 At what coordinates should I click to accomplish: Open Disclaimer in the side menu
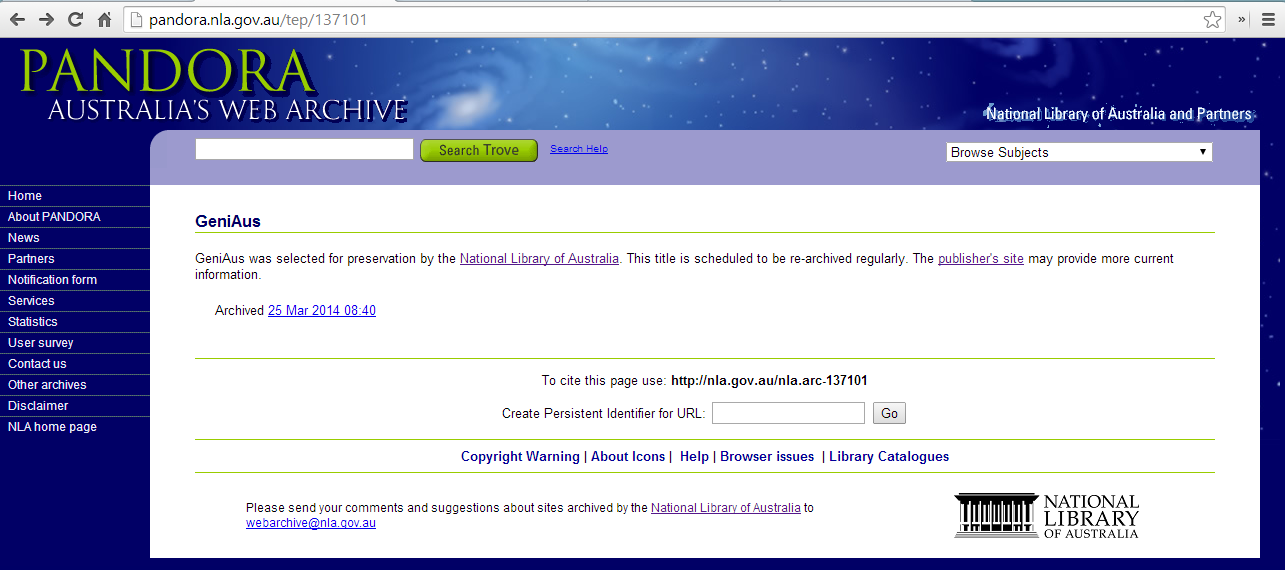(x=75, y=406)
